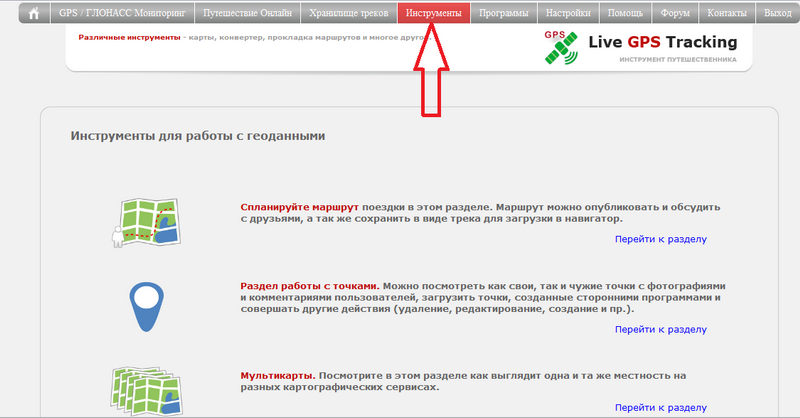Screen dimensions: 800x418
Task: Log out using the Выход button
Action: pos(776,14)
